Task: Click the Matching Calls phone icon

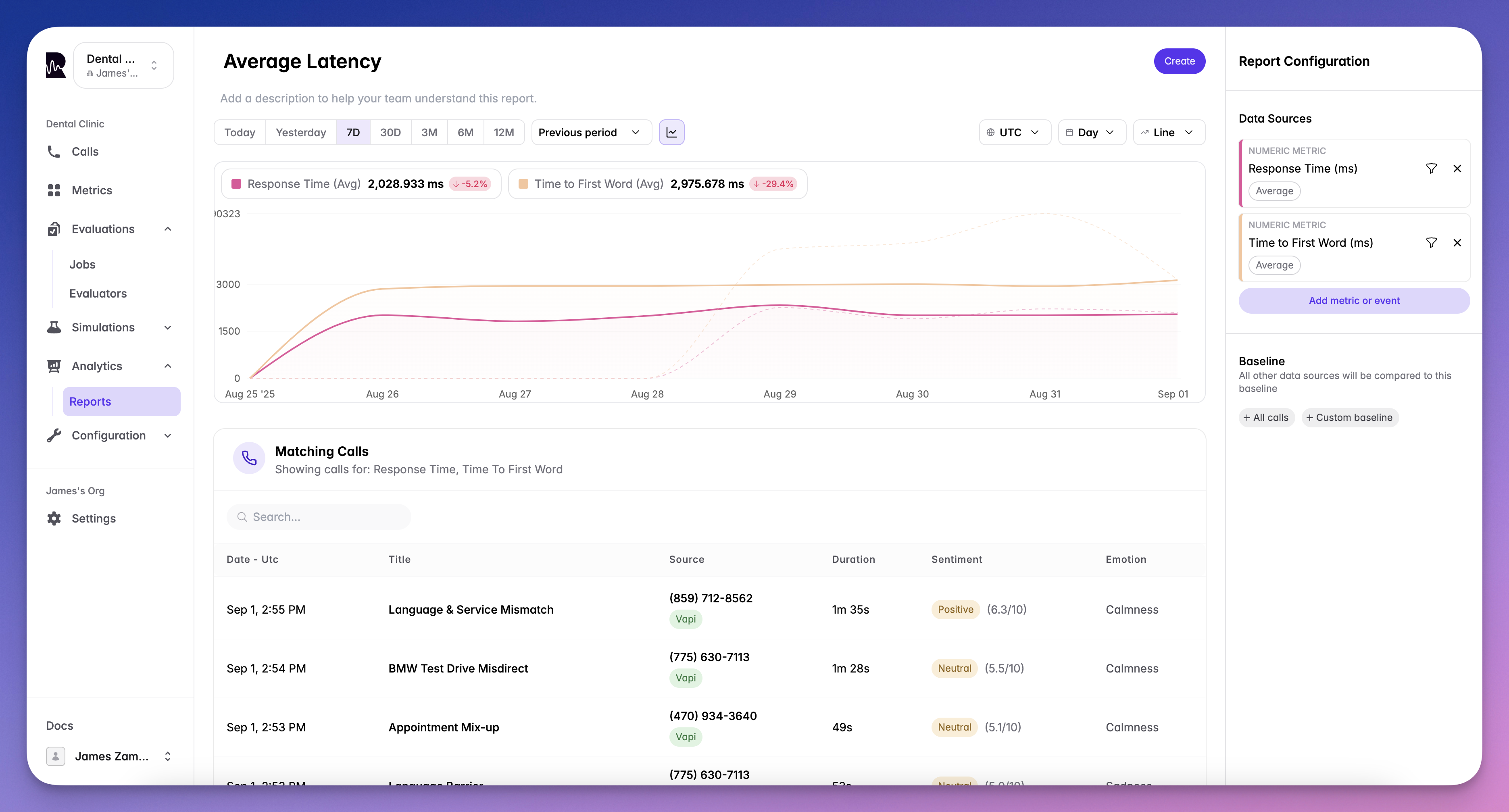Action: (249, 458)
